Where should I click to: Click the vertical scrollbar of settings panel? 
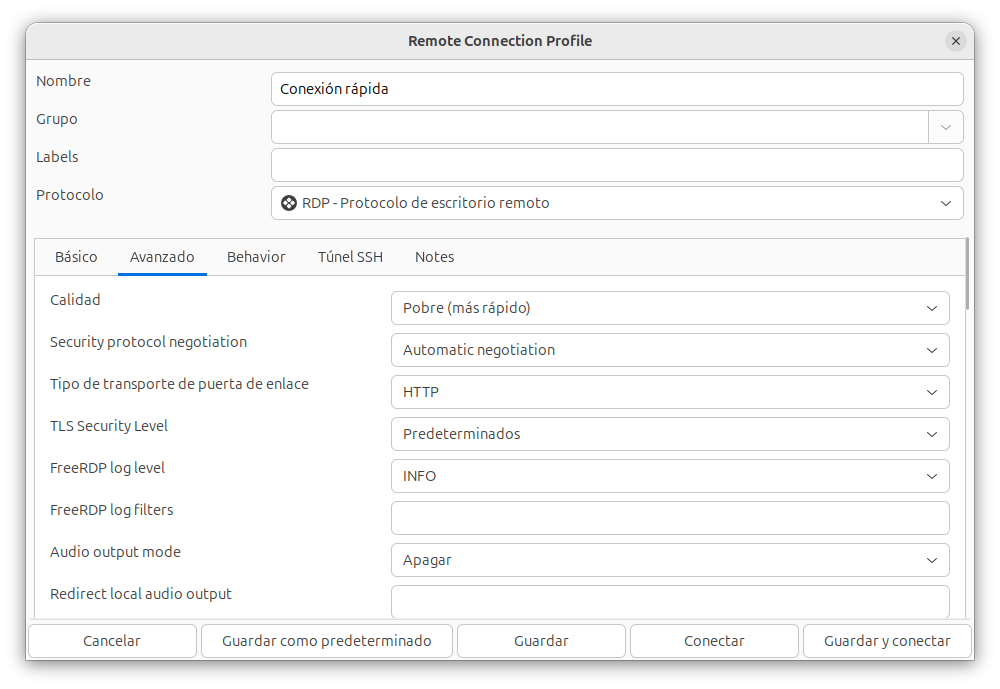[x=967, y=275]
